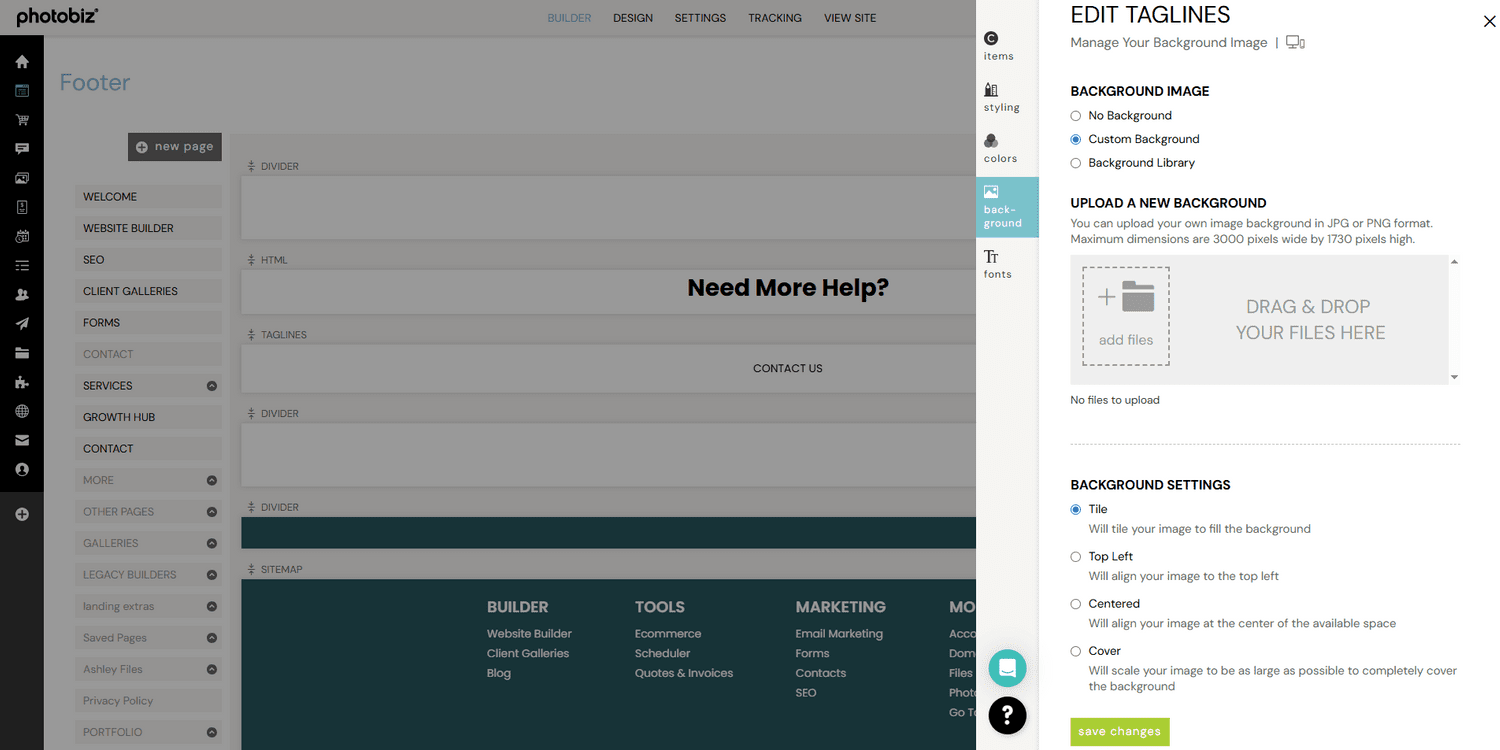Viewport: 1500px width, 750px height.
Task: Click the plus icon at sidebar bottom
Action: [22, 514]
